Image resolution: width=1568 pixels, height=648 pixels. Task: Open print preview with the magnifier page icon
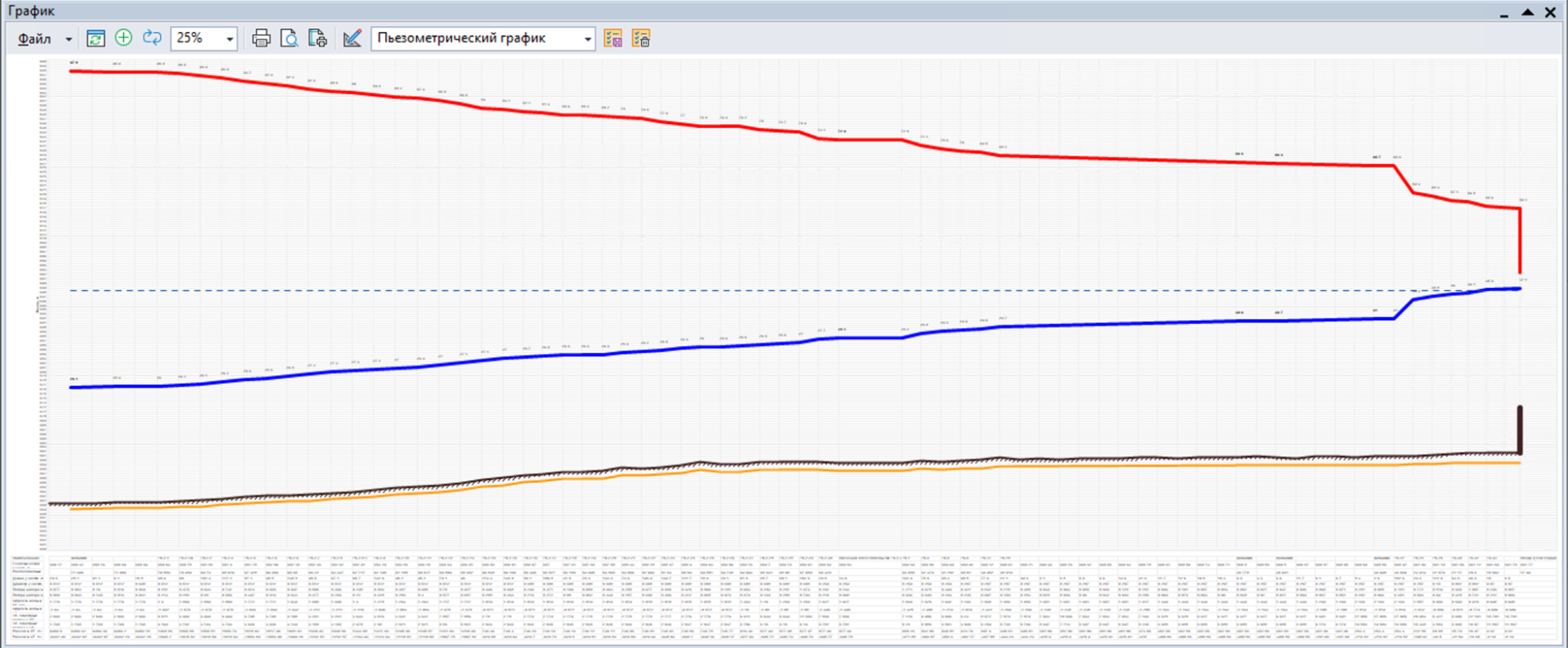pyautogui.click(x=289, y=38)
